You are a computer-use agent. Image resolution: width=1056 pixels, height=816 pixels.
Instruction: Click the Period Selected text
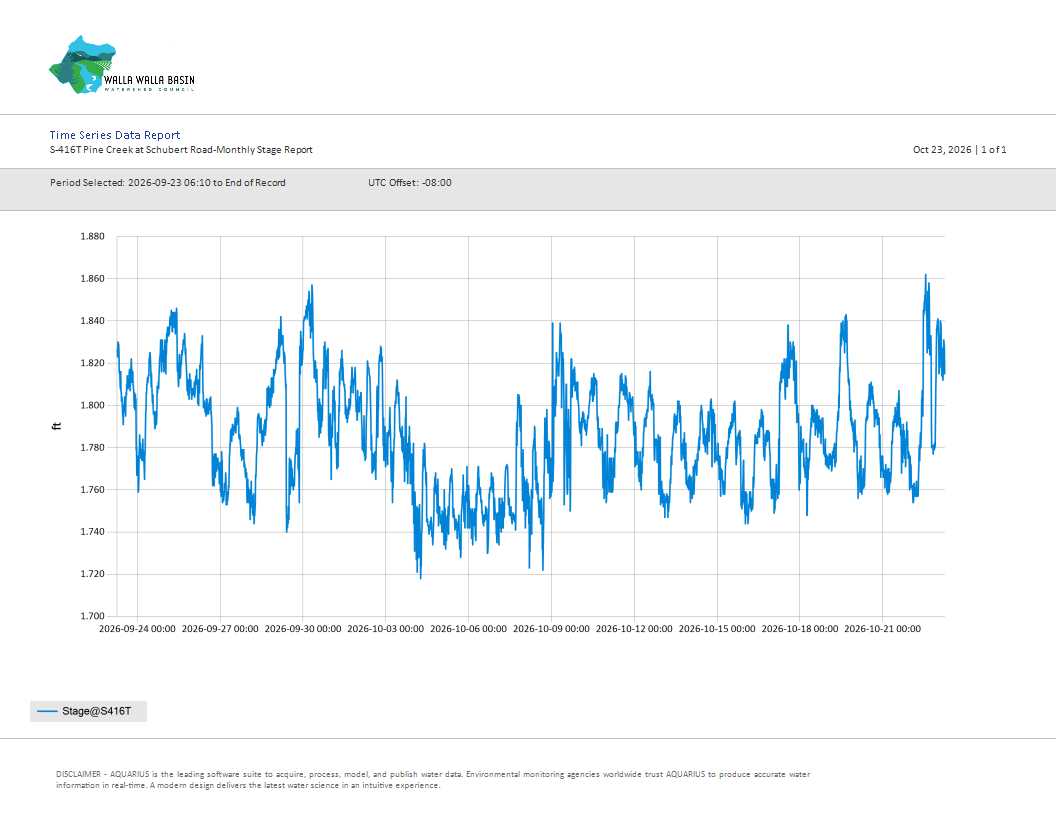168,182
